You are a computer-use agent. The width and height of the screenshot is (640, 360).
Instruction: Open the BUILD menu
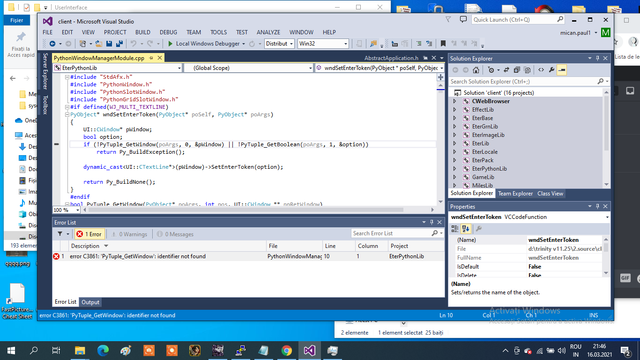tap(142, 32)
